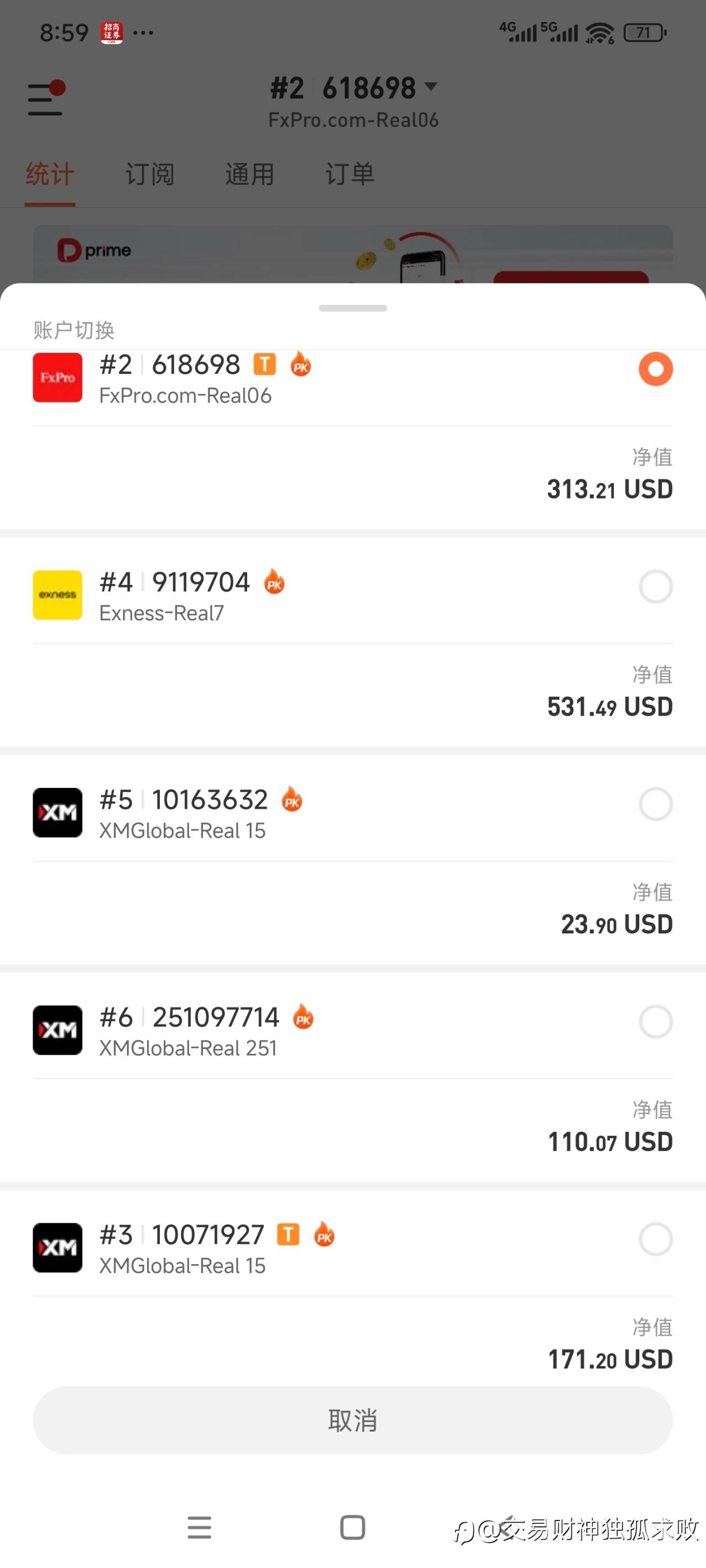Tap the PK flame badge on account #6
706x1568 pixels.
[303, 1017]
